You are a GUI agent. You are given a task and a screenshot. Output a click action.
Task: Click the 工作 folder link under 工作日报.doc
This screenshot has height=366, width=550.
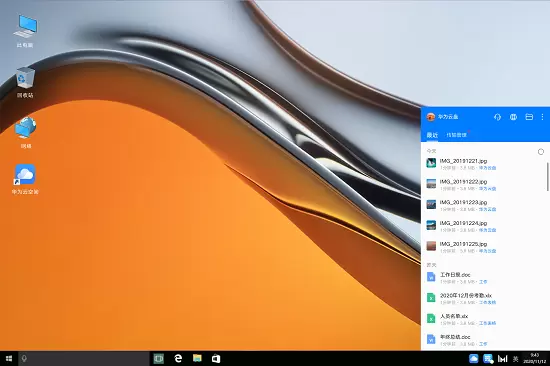coord(483,282)
